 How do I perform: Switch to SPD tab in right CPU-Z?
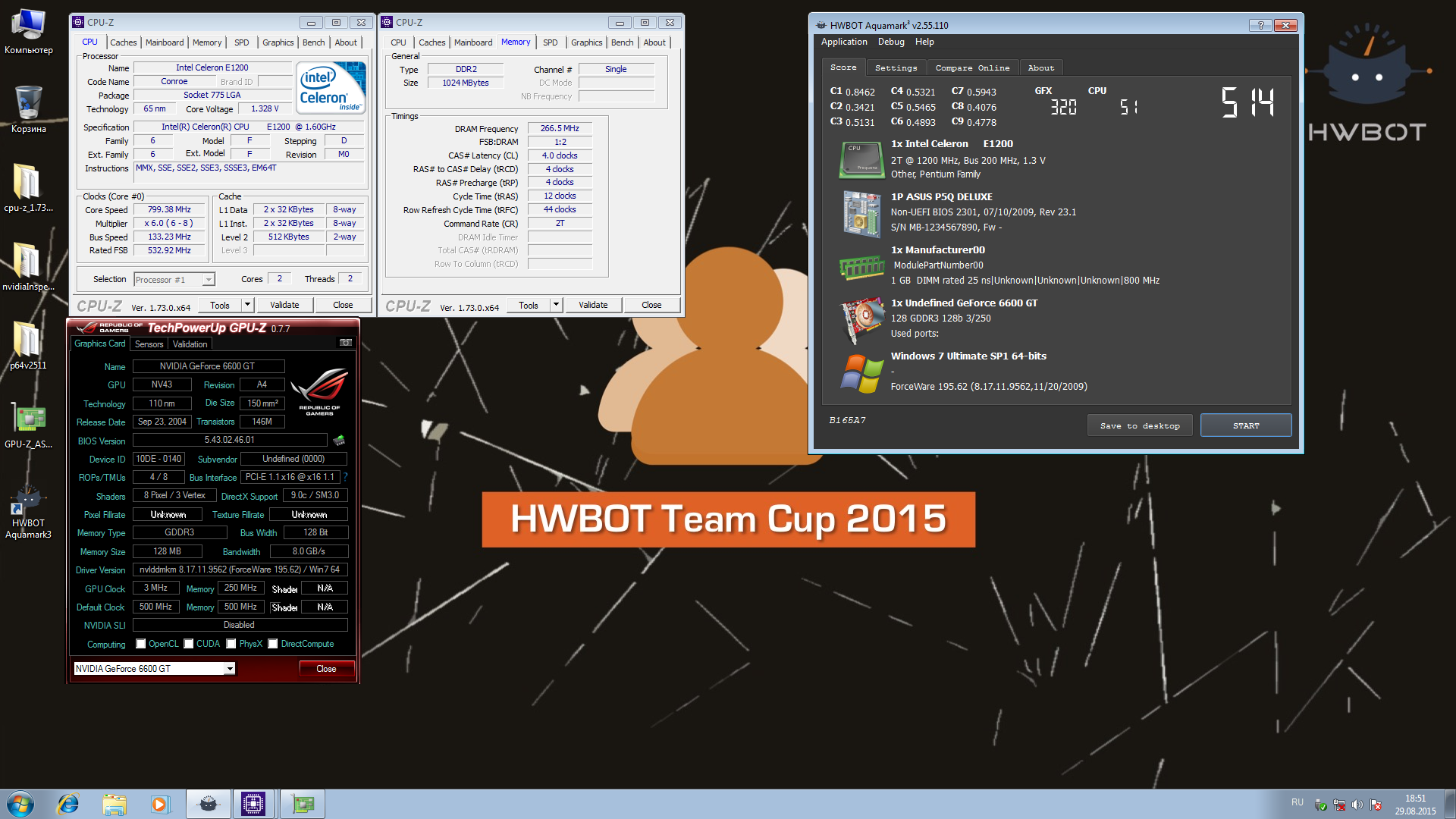(x=550, y=42)
